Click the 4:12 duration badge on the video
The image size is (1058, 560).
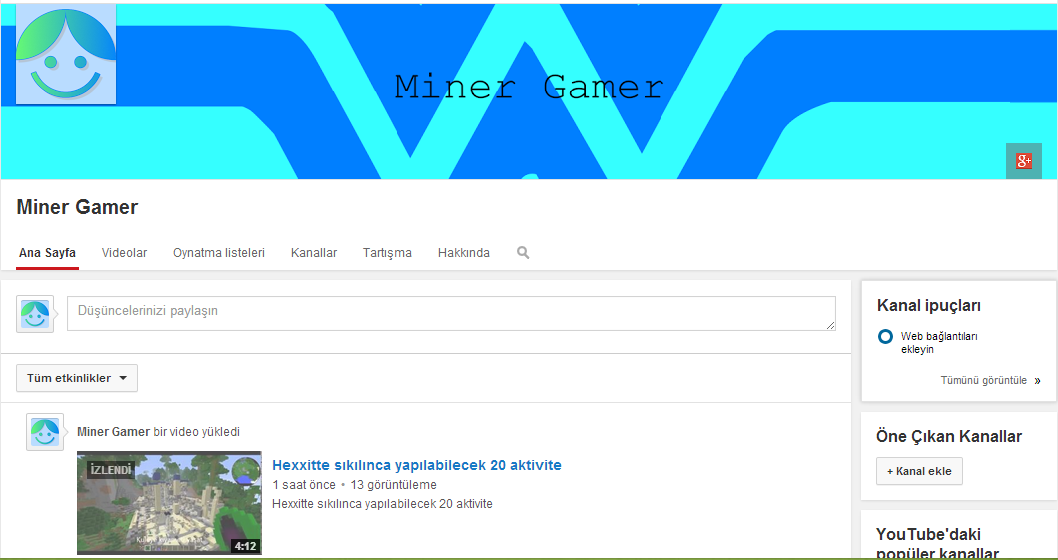245,546
